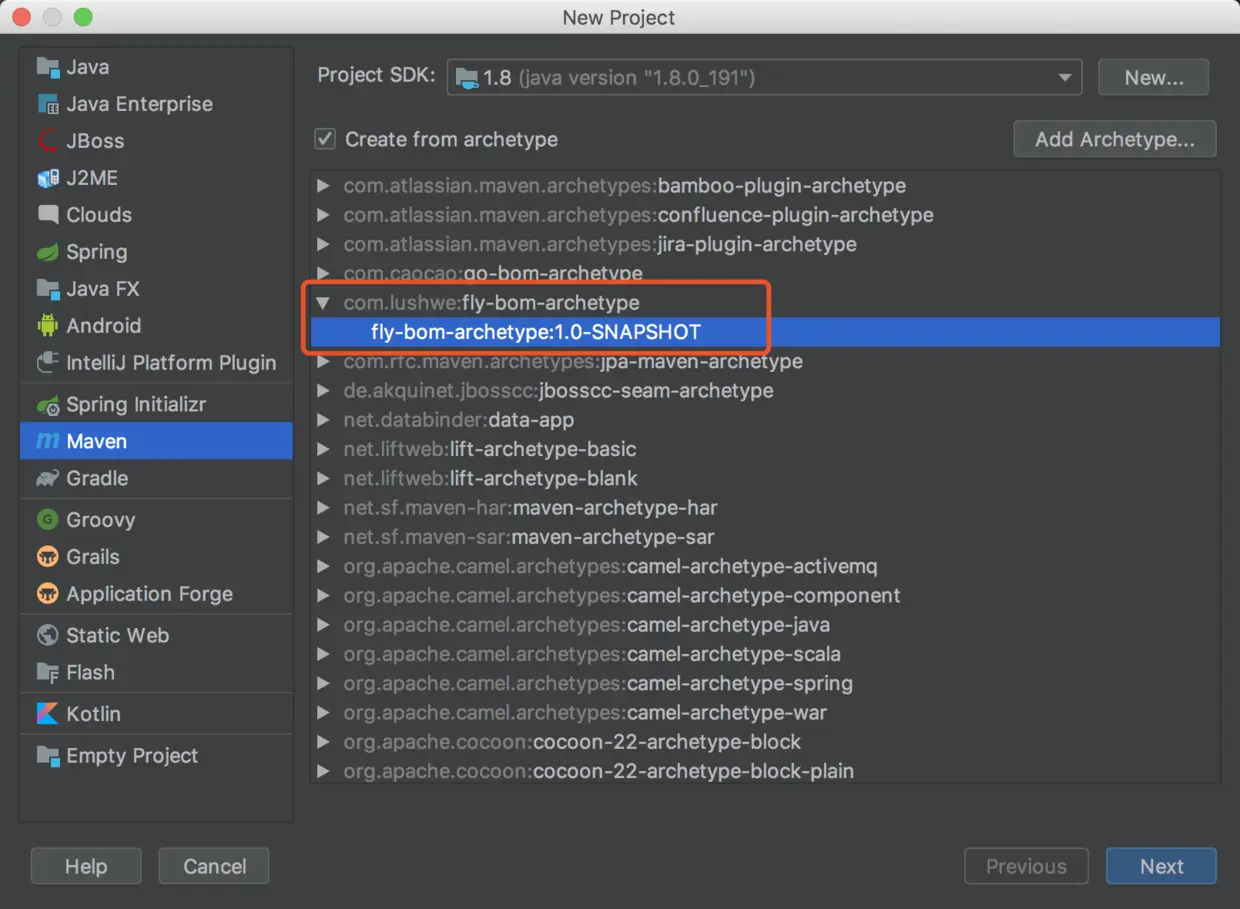
Task: Select Empty Project label
Action: pos(133,756)
